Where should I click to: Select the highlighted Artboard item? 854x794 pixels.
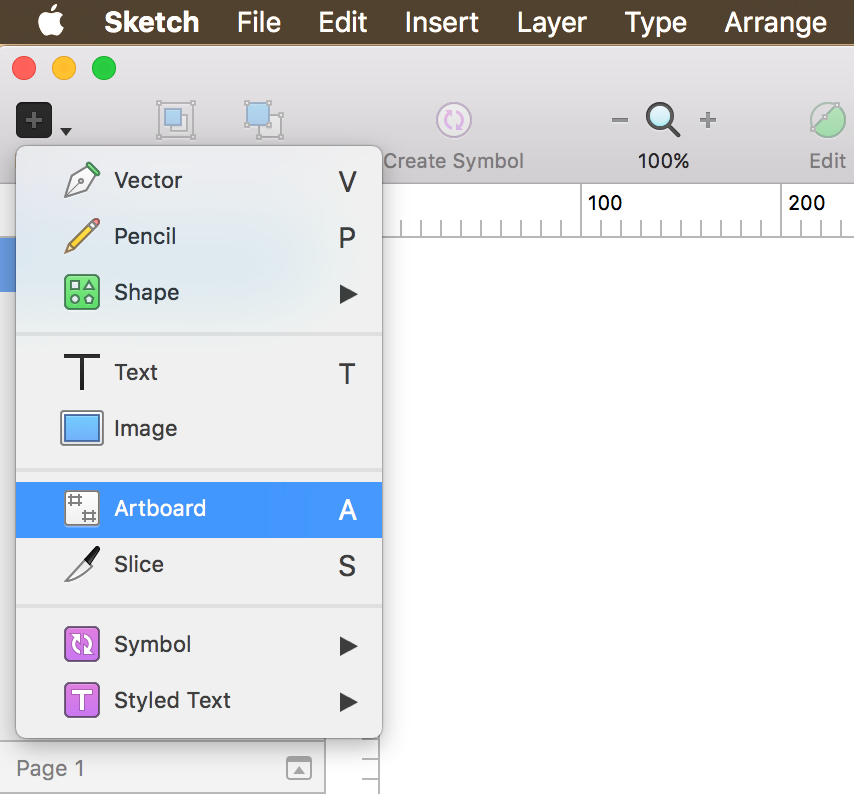pos(199,509)
